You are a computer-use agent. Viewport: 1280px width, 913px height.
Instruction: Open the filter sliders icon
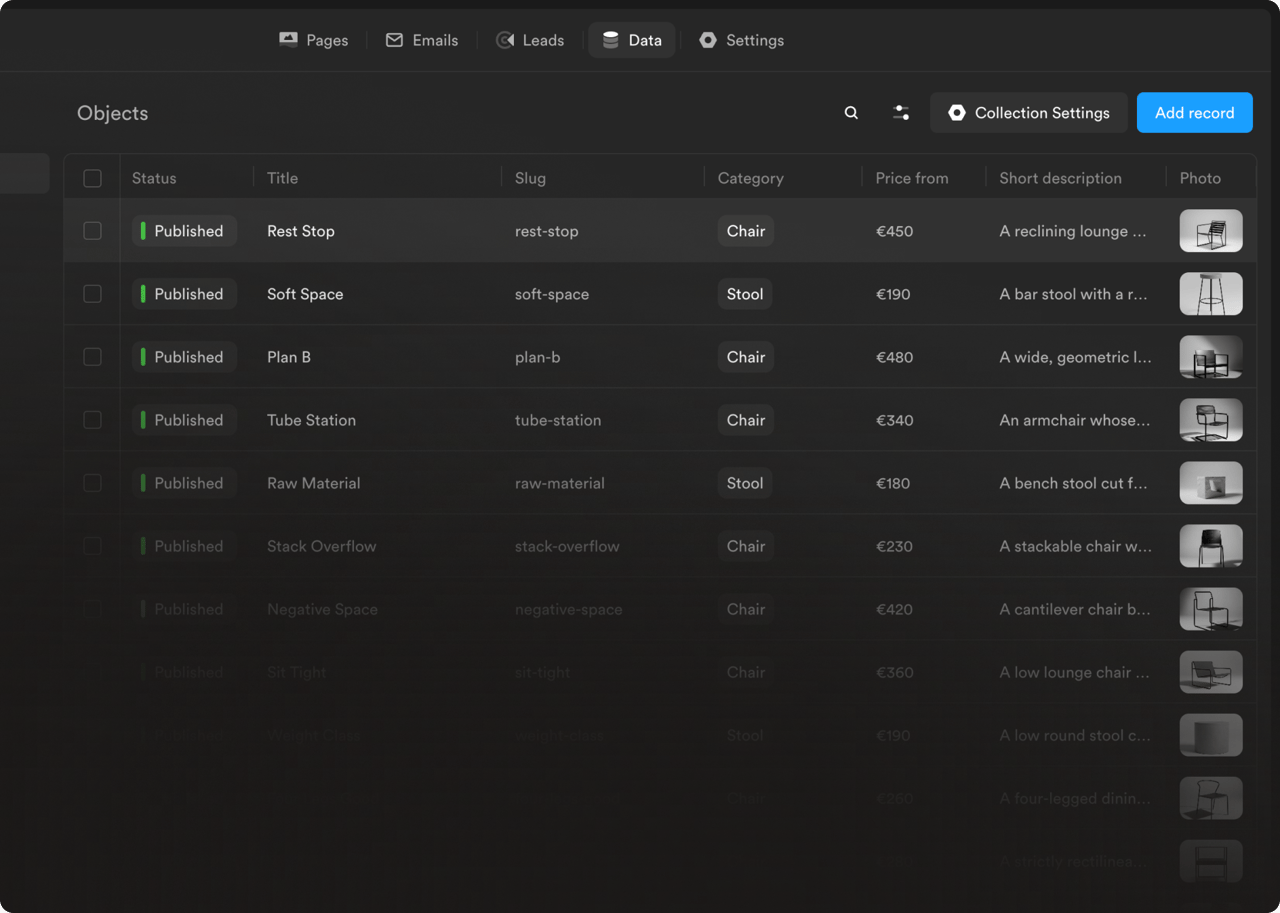(x=901, y=113)
